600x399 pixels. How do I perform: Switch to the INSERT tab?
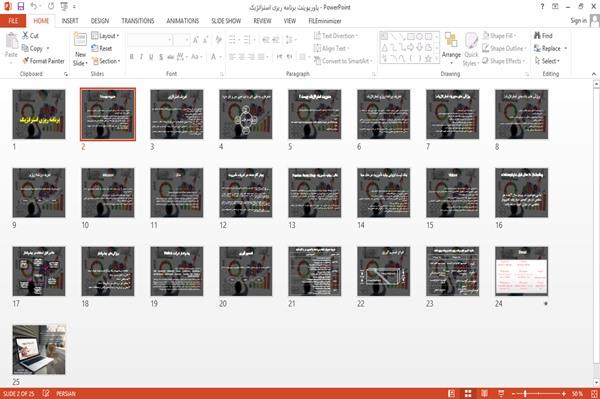[x=70, y=21]
